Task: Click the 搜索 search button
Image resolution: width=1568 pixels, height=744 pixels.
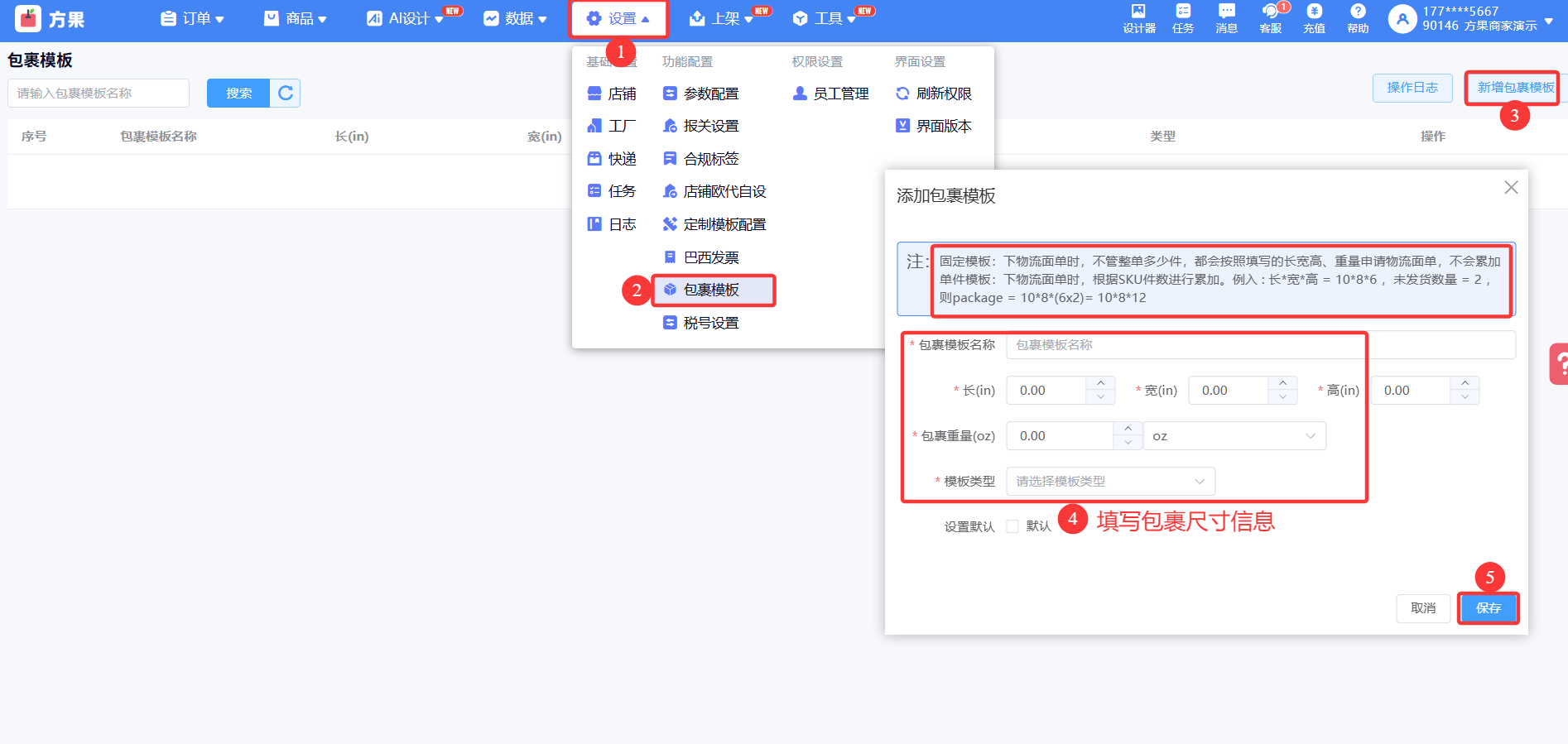Action: (238, 94)
